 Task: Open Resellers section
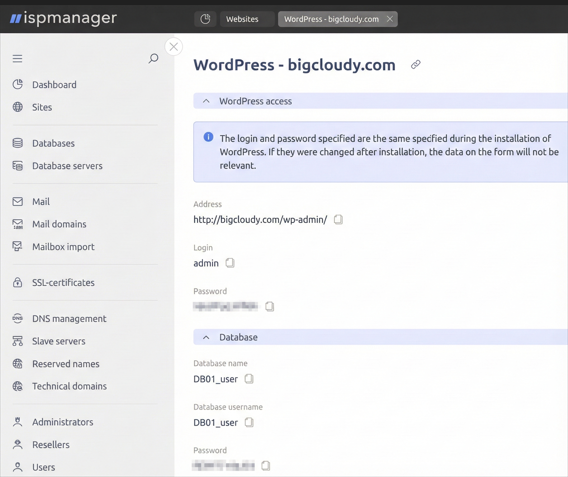[x=51, y=444]
